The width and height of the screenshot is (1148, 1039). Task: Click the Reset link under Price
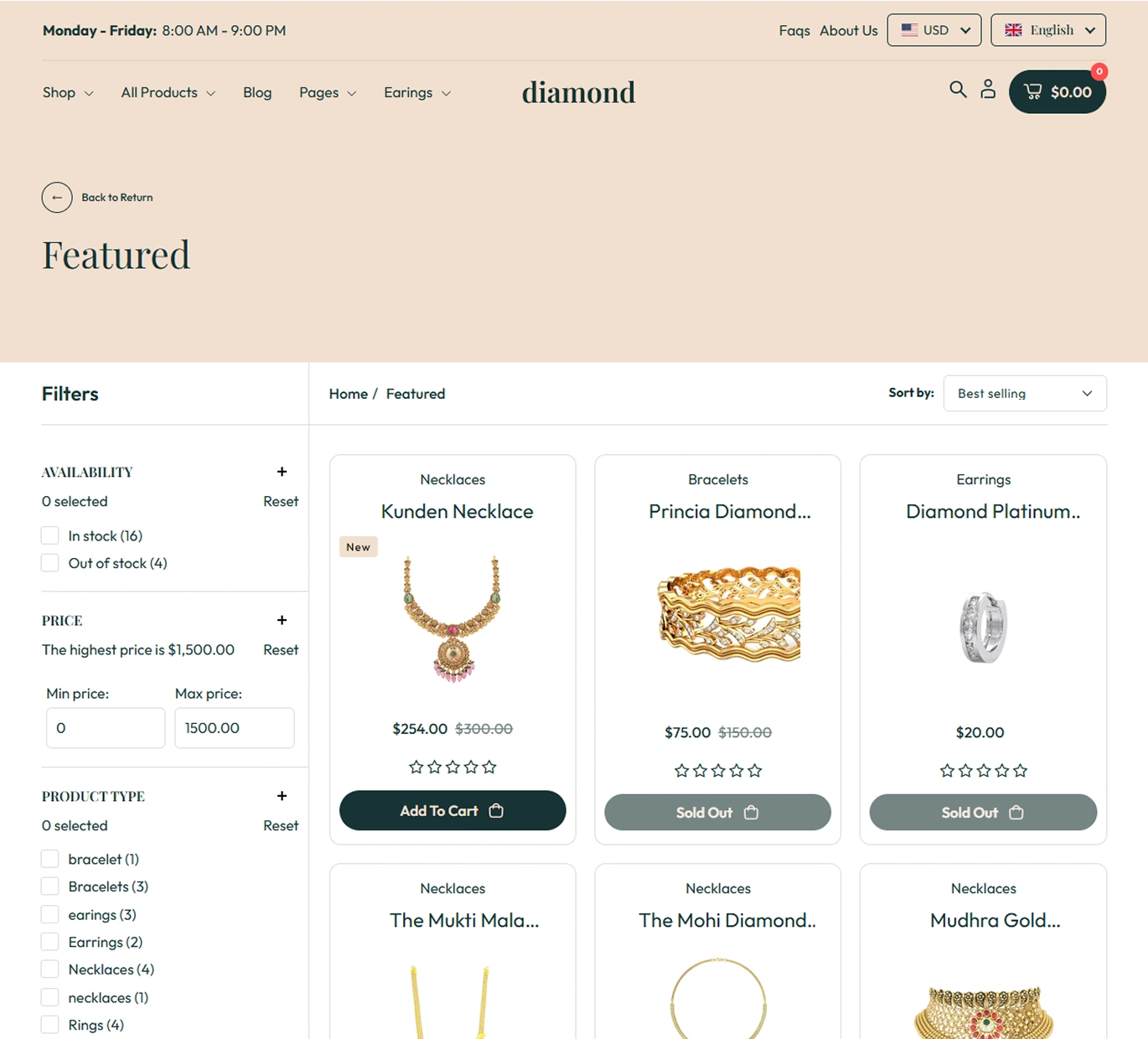point(281,649)
